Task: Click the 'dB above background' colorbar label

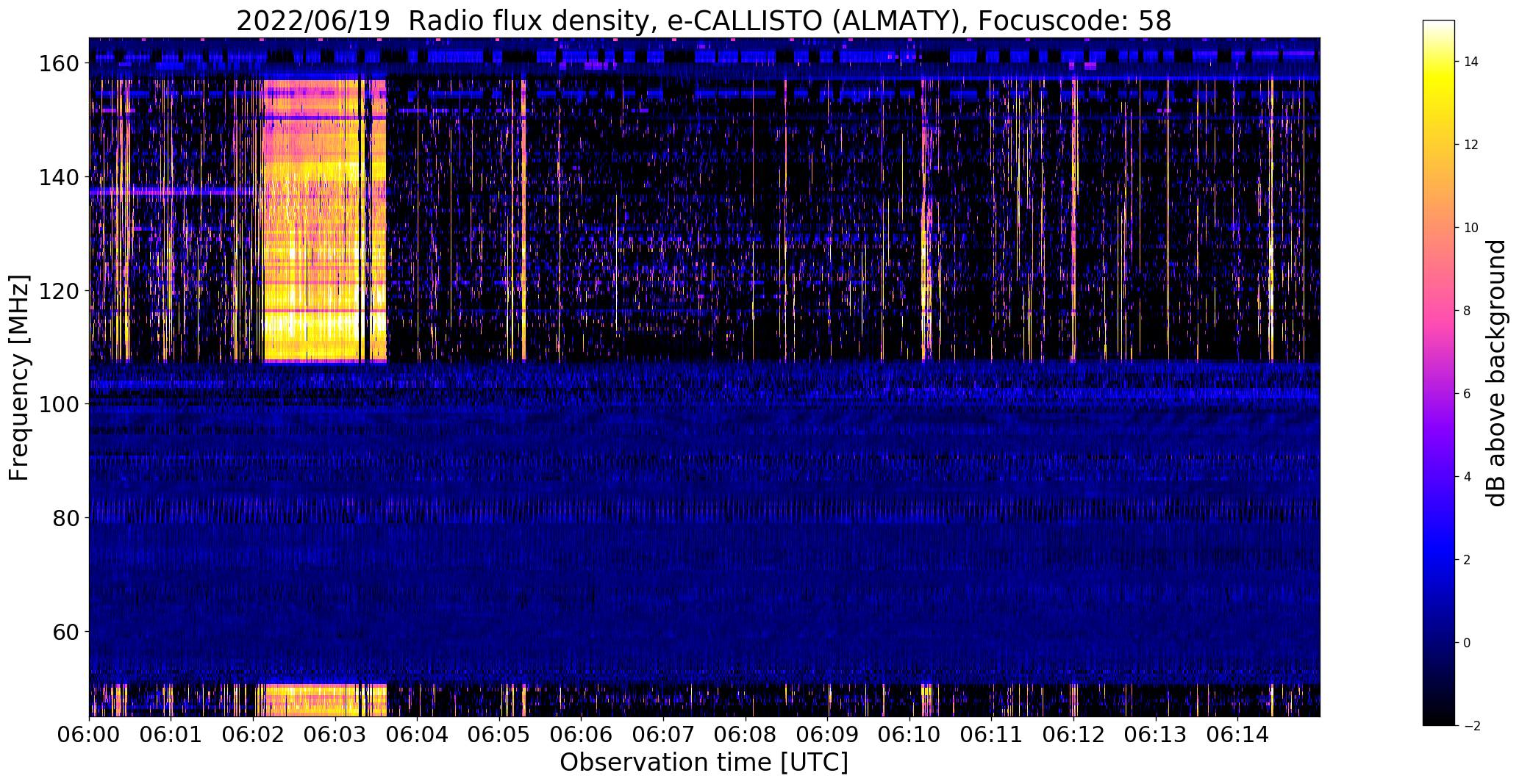Action: tap(1495, 373)
